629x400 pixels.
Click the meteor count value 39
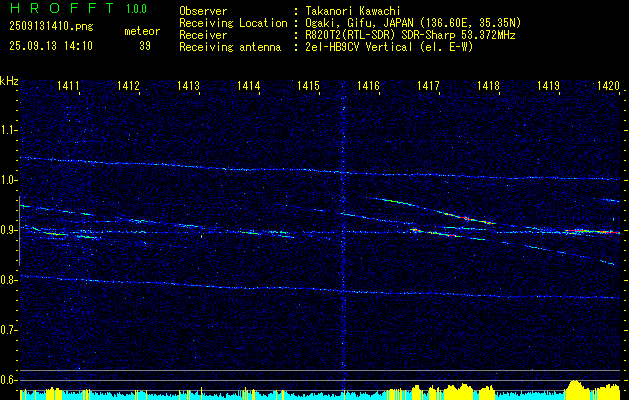pos(145,46)
